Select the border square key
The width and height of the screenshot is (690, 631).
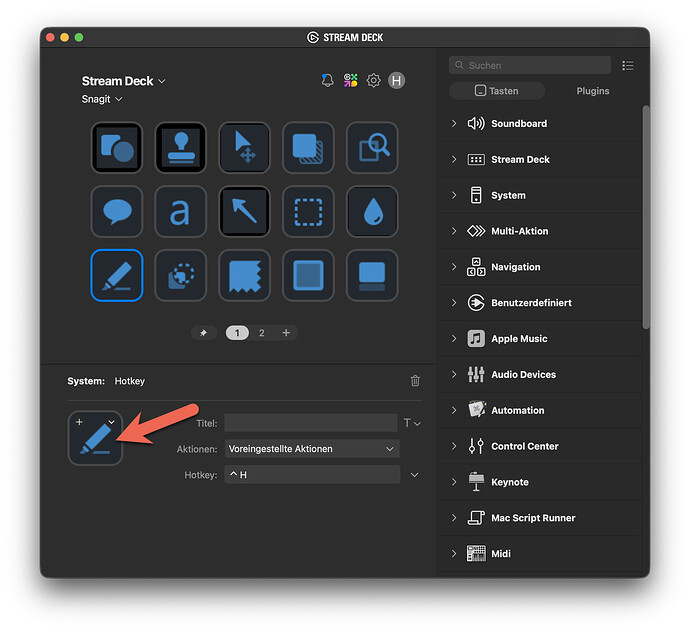[x=308, y=275]
